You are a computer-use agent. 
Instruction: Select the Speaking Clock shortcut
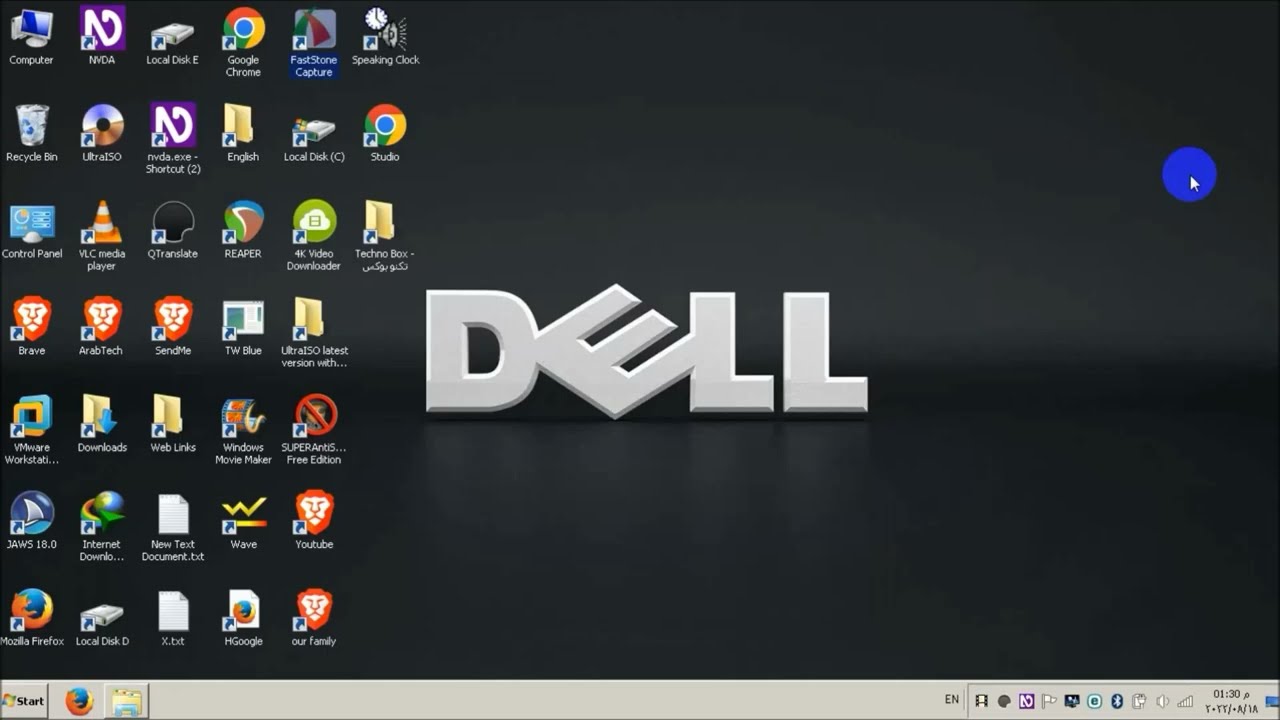385,37
